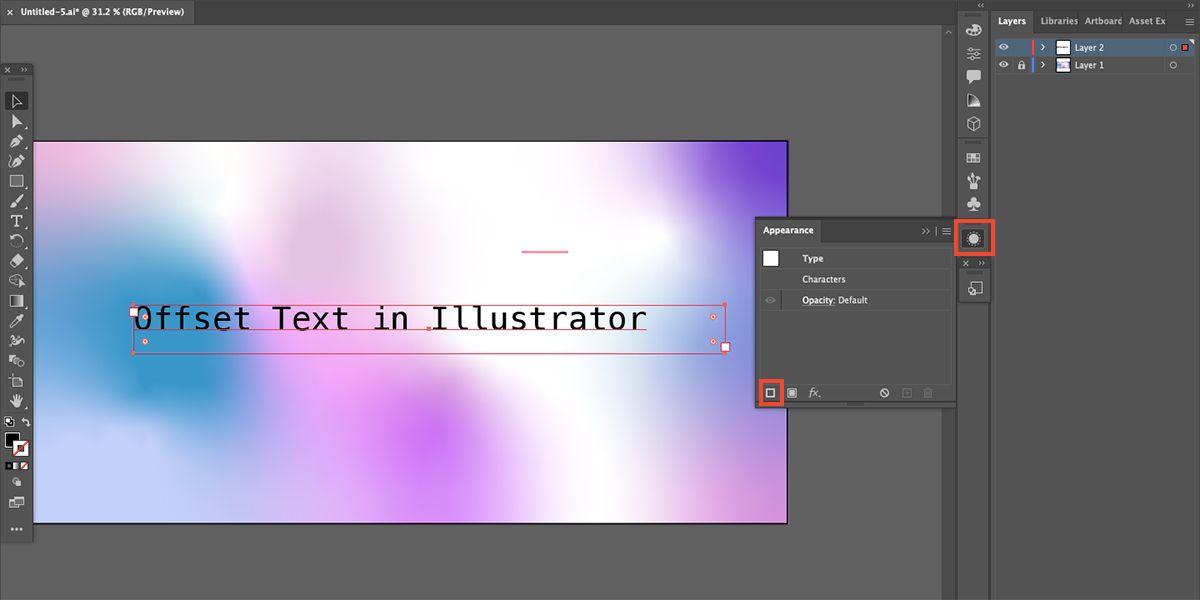Expand Layer 1 contents
This screenshot has height=600, width=1200.
click(x=1044, y=65)
